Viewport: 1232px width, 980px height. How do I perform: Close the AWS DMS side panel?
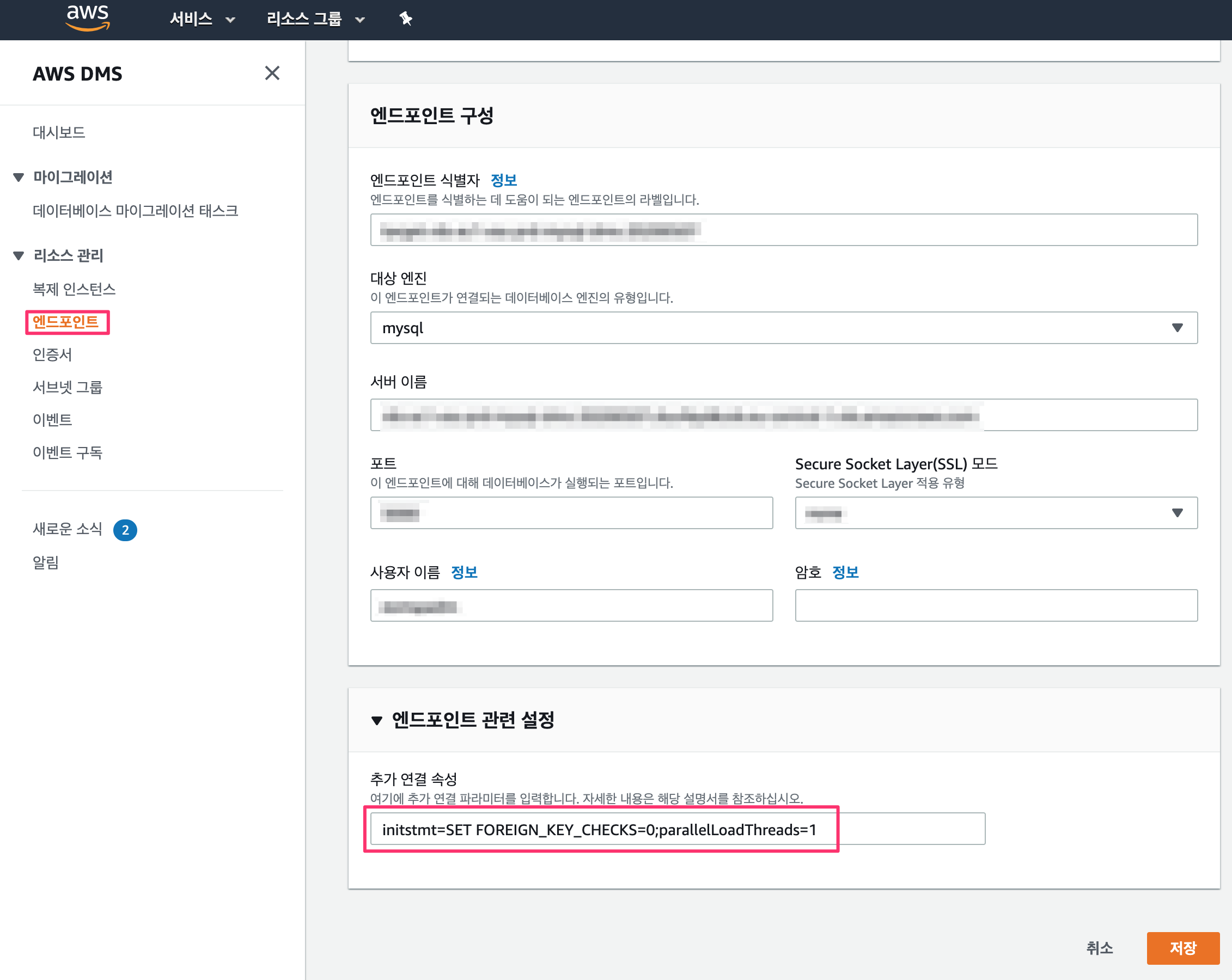point(272,73)
